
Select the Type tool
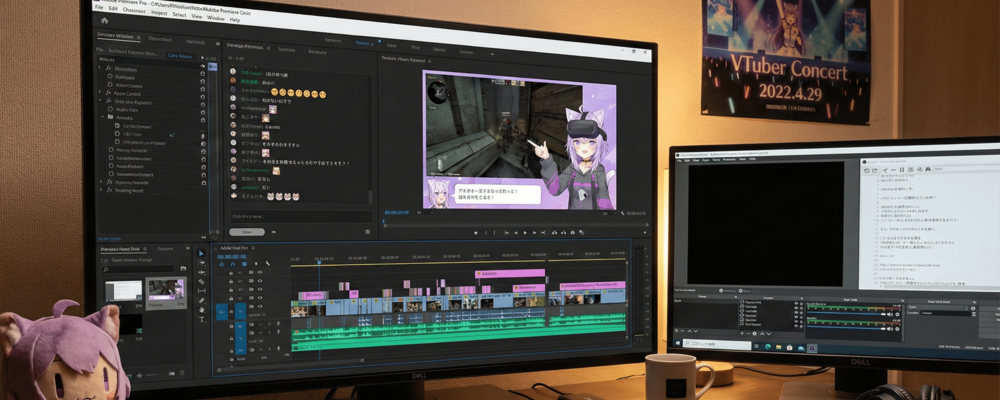click(202, 319)
